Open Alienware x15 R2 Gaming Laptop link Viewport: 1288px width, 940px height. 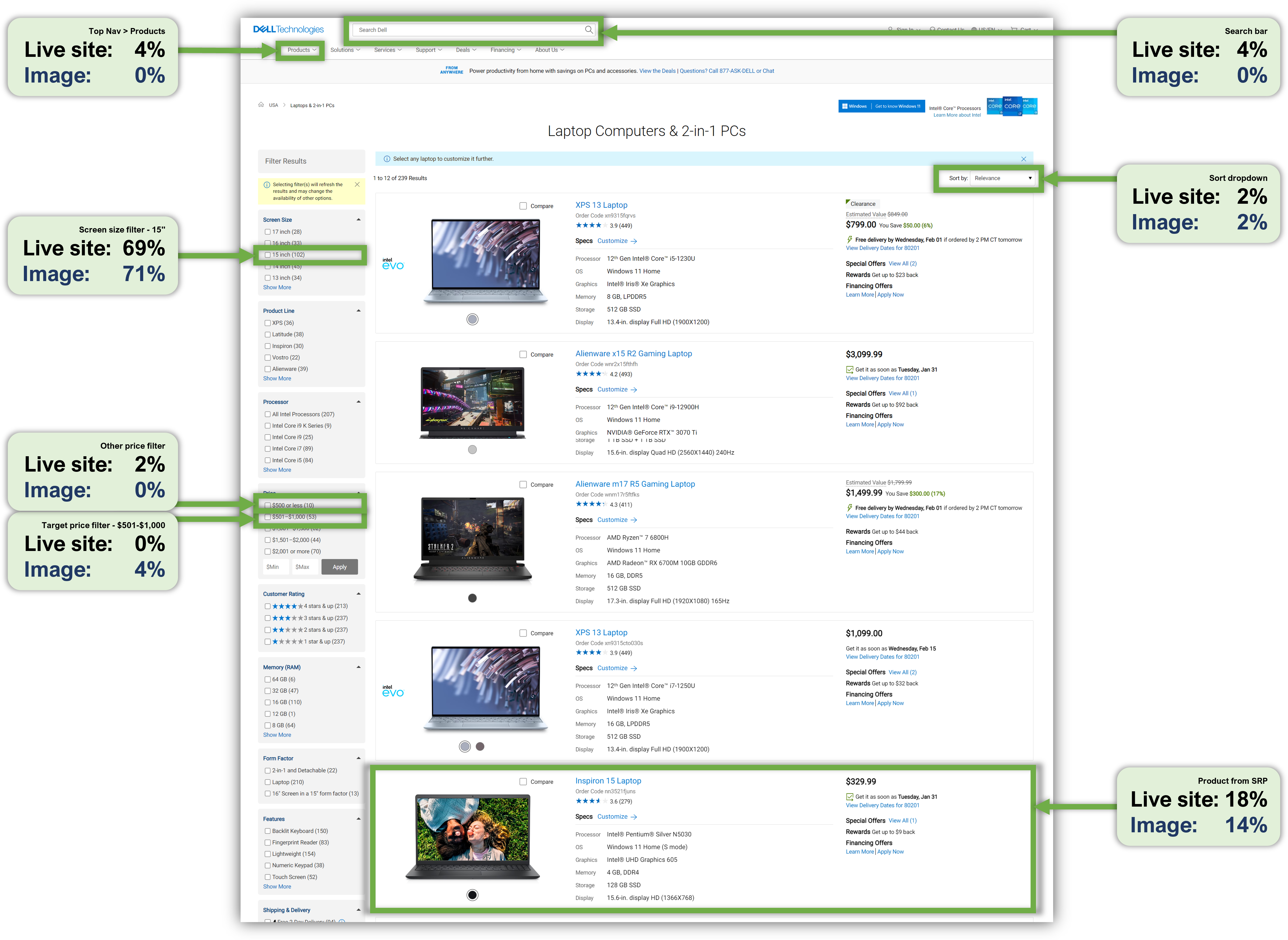pyautogui.click(x=634, y=353)
